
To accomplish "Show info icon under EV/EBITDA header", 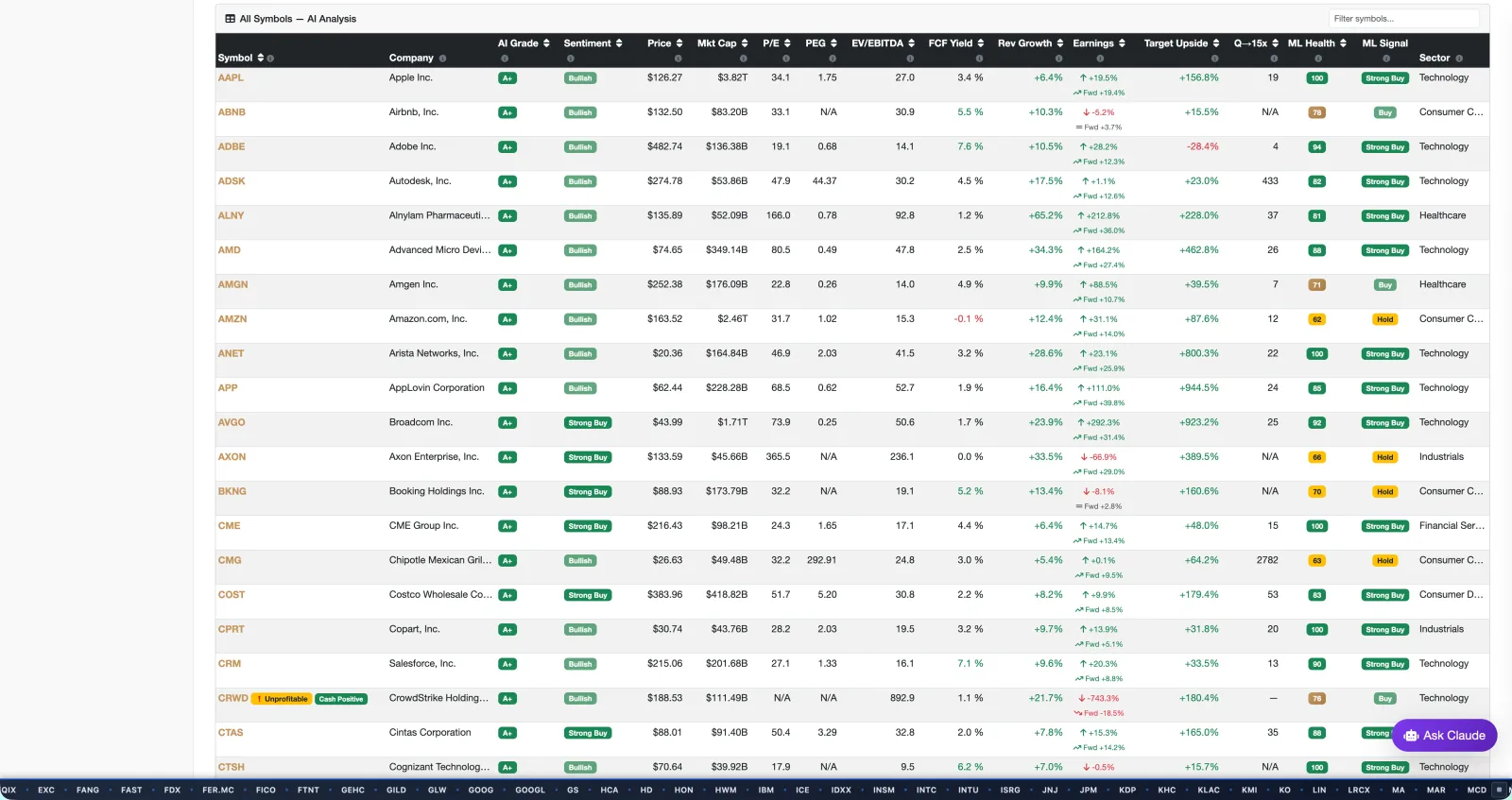I will [910, 59].
